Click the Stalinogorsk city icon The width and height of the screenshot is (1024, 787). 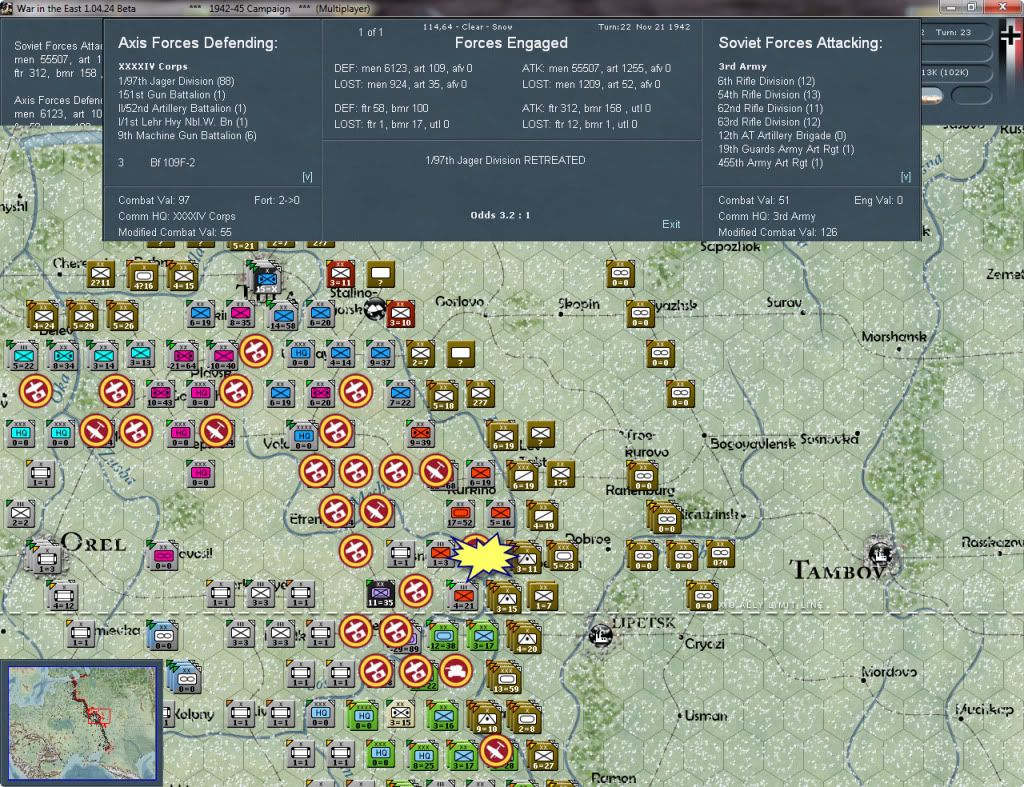pos(375,310)
